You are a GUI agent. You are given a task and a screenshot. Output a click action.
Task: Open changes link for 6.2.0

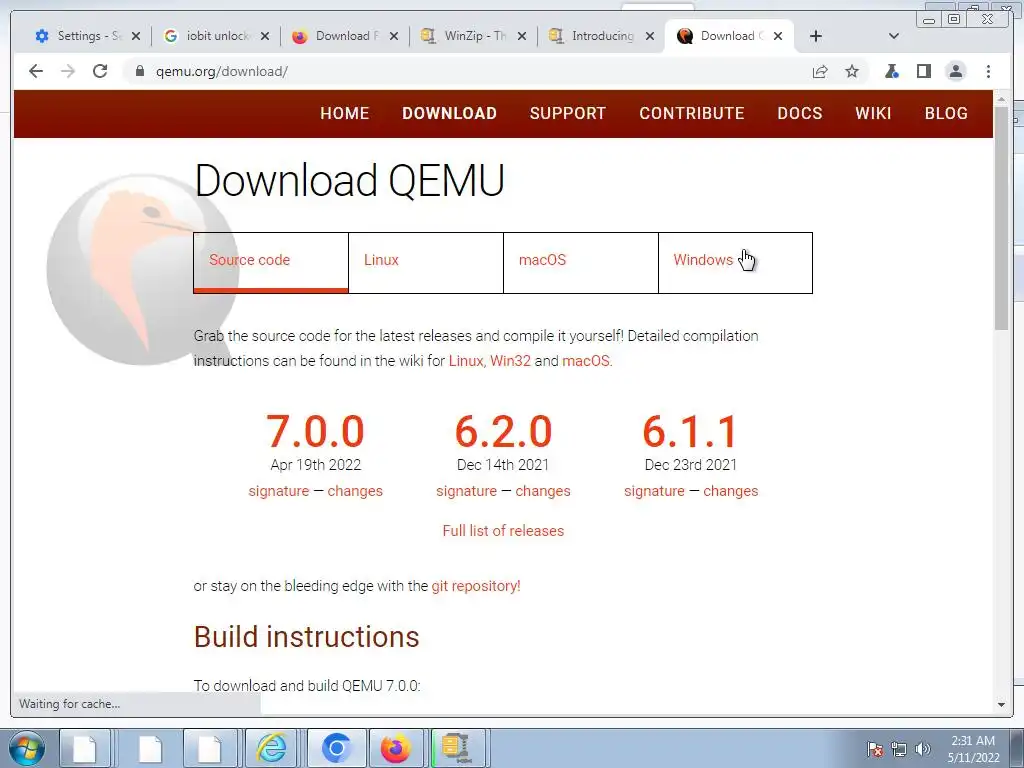pos(543,491)
